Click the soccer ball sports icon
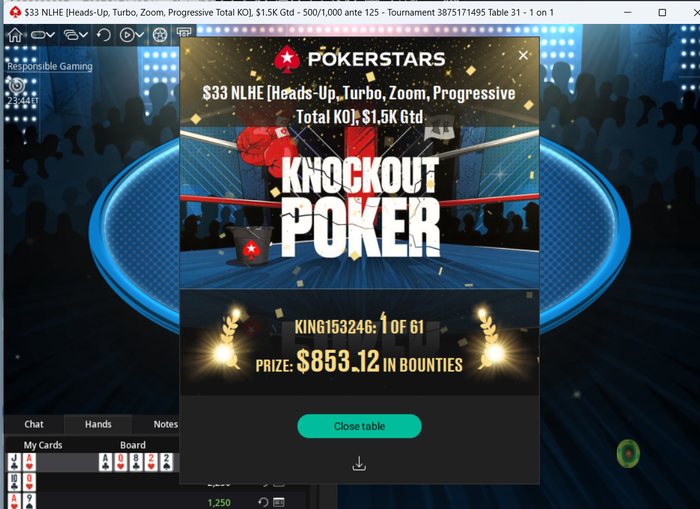The width and height of the screenshot is (700, 509). point(160,35)
